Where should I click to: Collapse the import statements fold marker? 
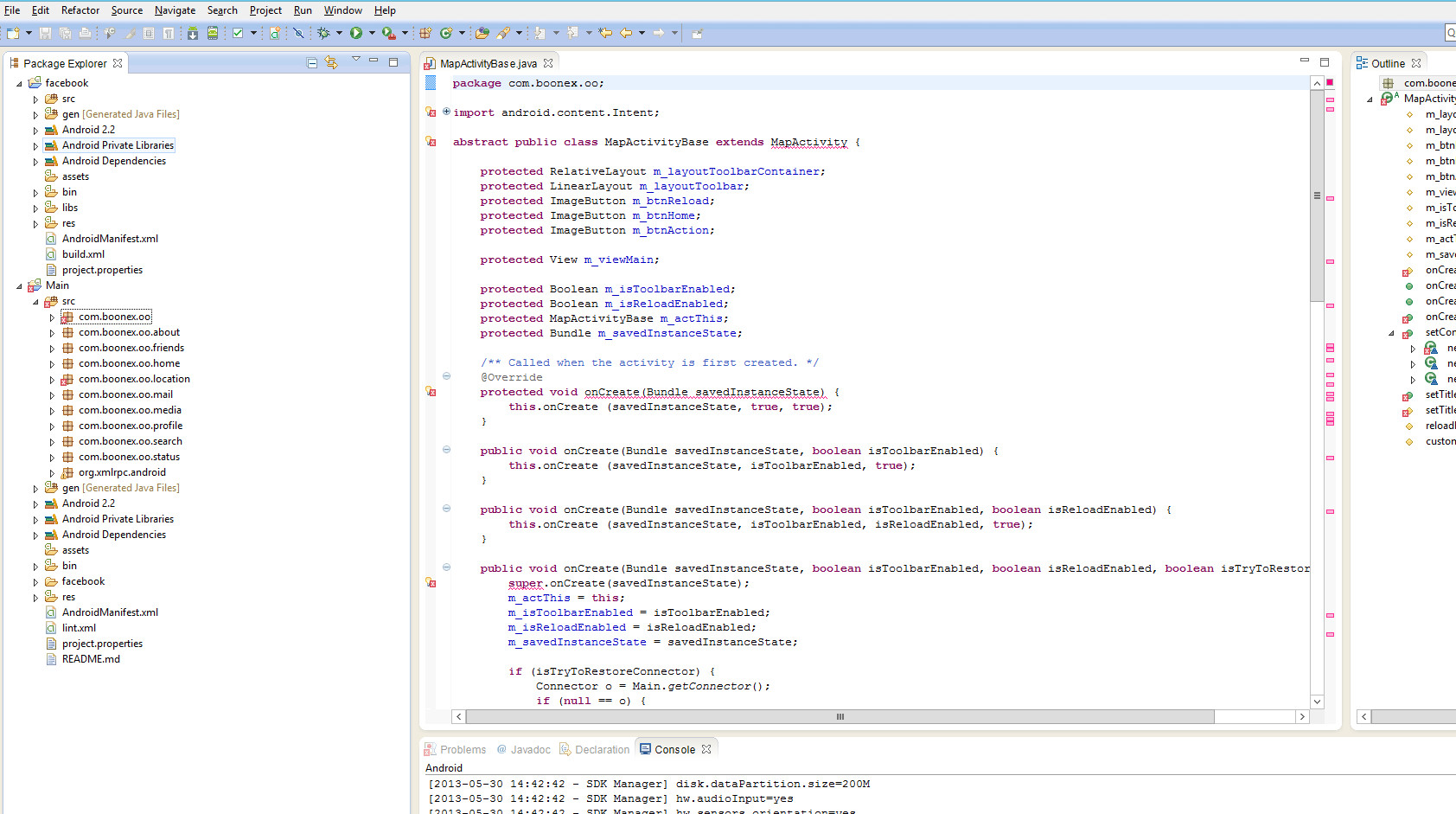click(446, 112)
